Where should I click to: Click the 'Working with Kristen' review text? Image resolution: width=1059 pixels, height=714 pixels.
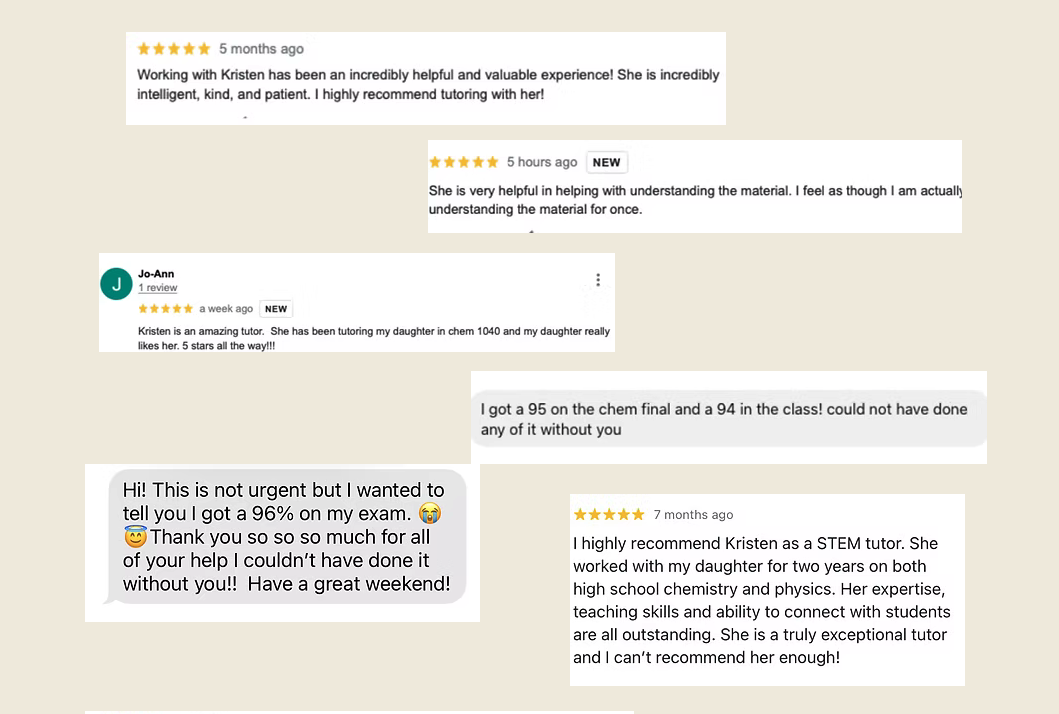coord(428,84)
